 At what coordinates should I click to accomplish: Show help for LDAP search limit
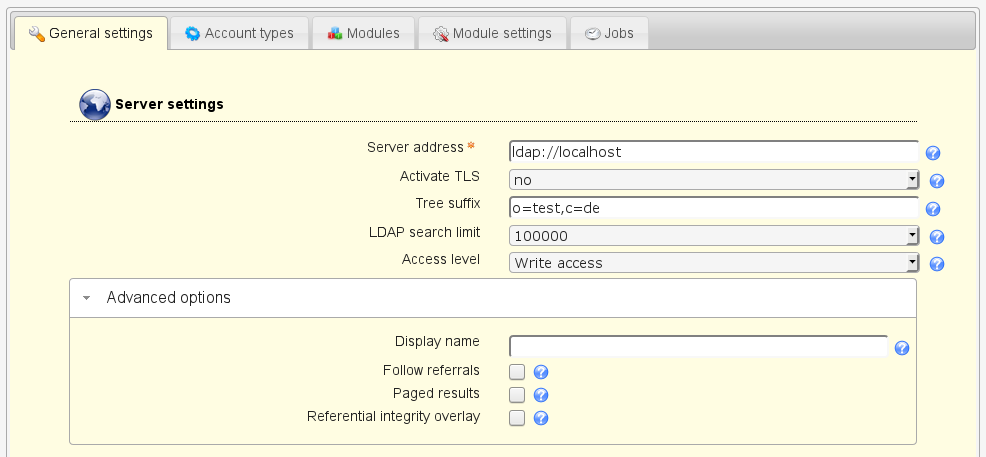point(937,237)
